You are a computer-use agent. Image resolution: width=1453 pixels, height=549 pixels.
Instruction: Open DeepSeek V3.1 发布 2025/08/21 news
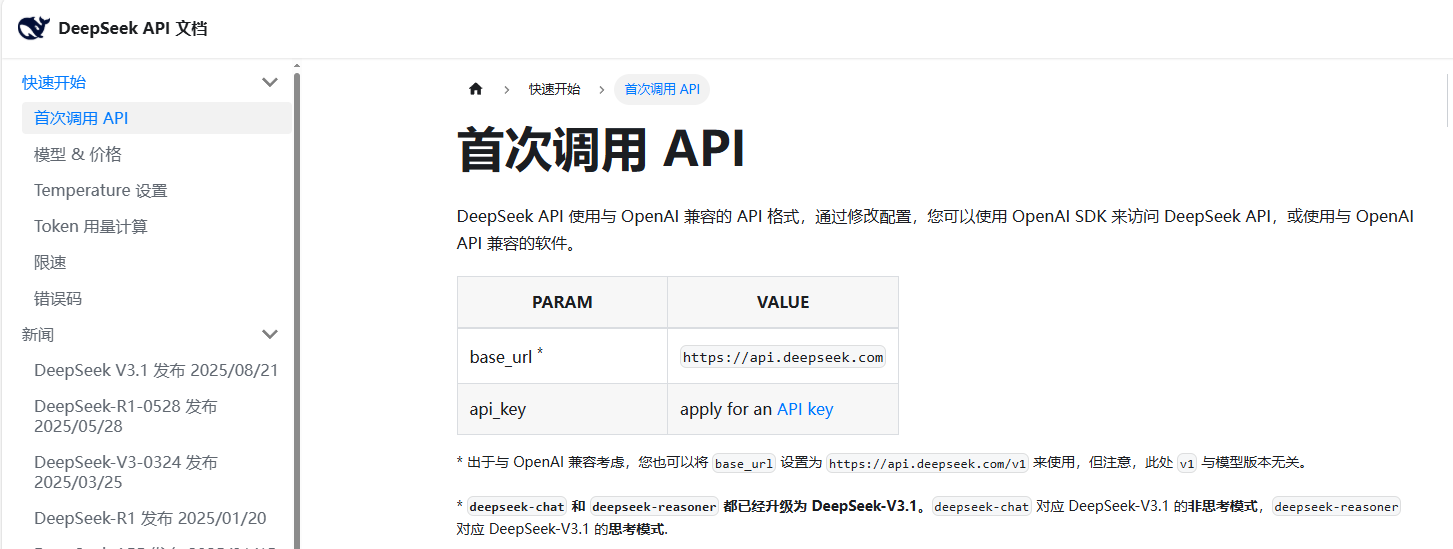(157, 370)
